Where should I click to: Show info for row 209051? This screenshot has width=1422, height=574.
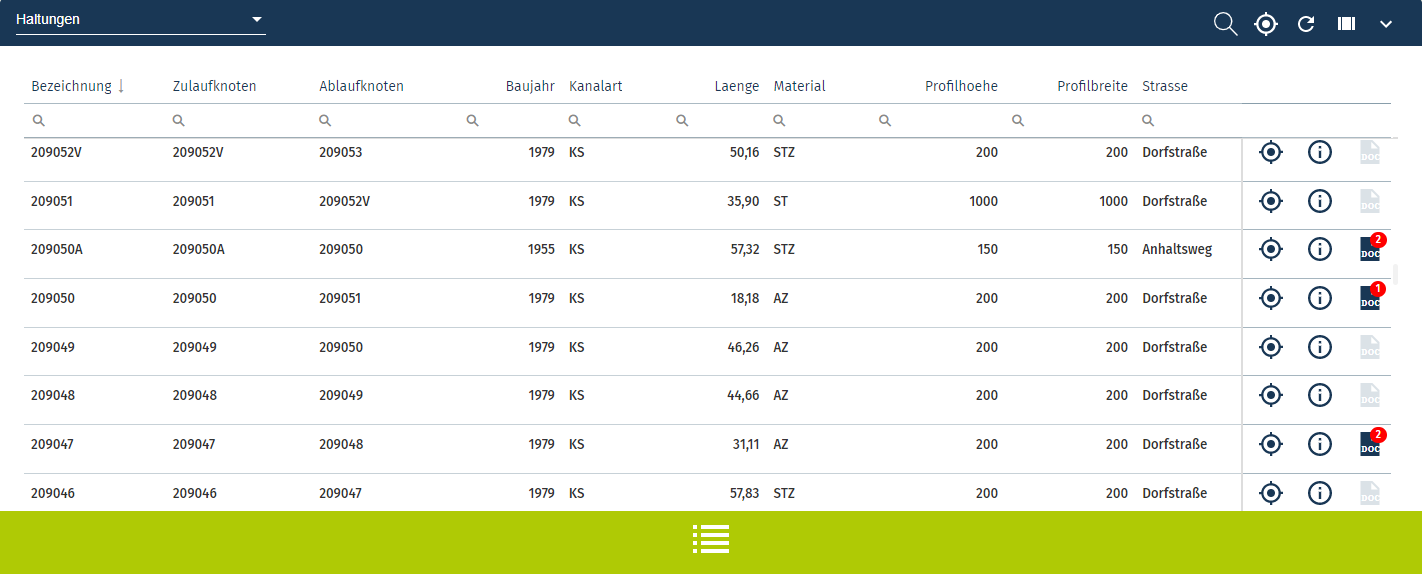click(x=1320, y=201)
